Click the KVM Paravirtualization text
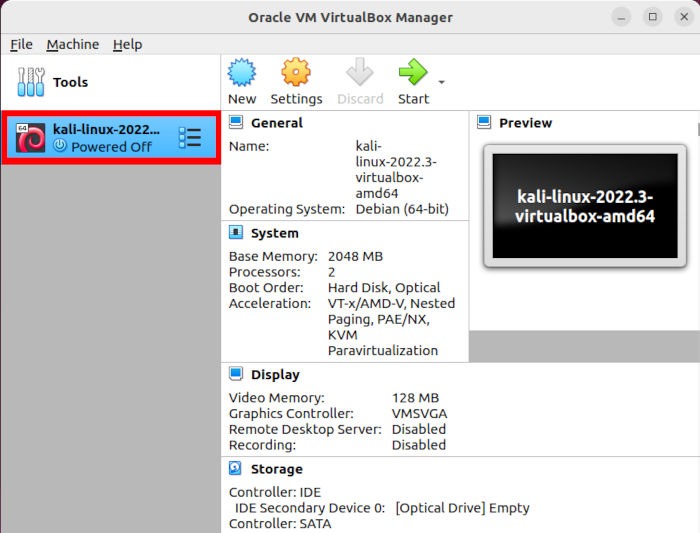 point(383,342)
